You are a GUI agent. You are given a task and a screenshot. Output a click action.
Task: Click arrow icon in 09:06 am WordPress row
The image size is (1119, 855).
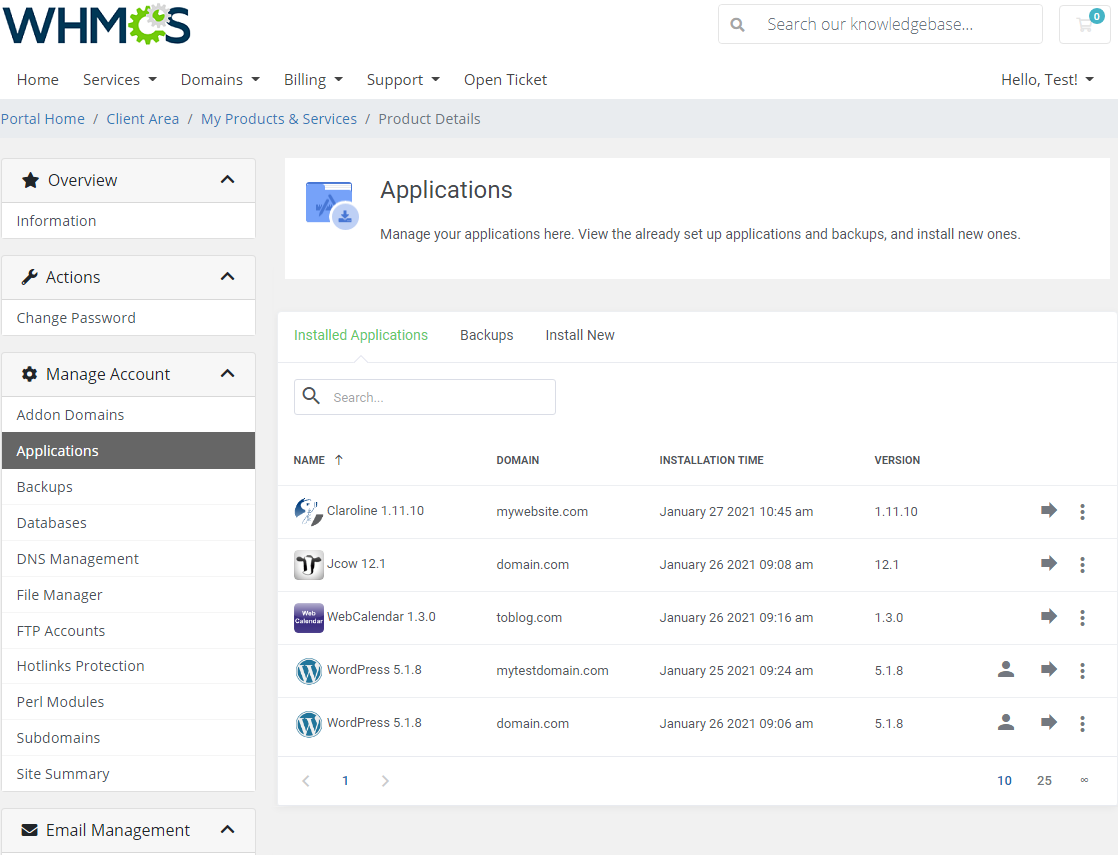click(x=1048, y=722)
